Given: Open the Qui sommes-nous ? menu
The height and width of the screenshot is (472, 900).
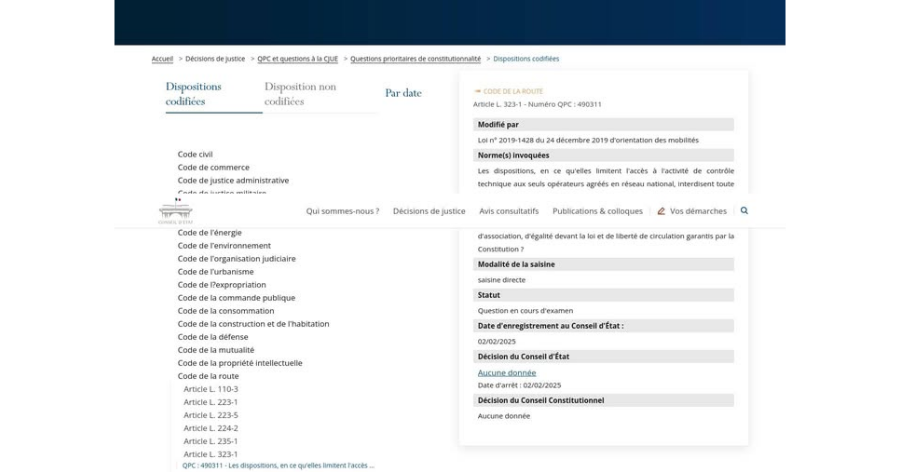Looking at the screenshot, I should coord(342,211).
